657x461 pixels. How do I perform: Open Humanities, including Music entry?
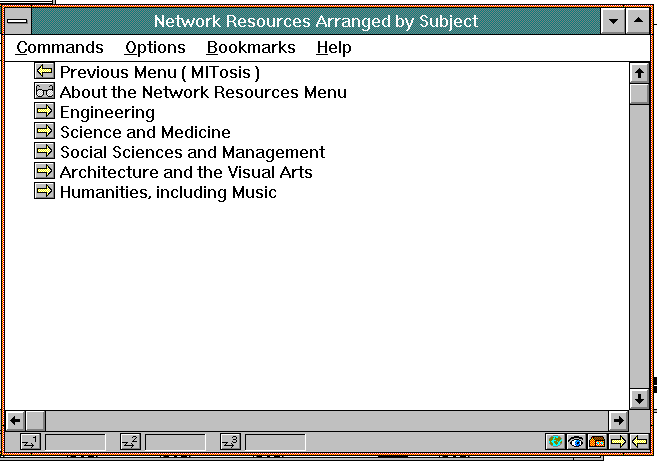pyautogui.click(x=168, y=192)
